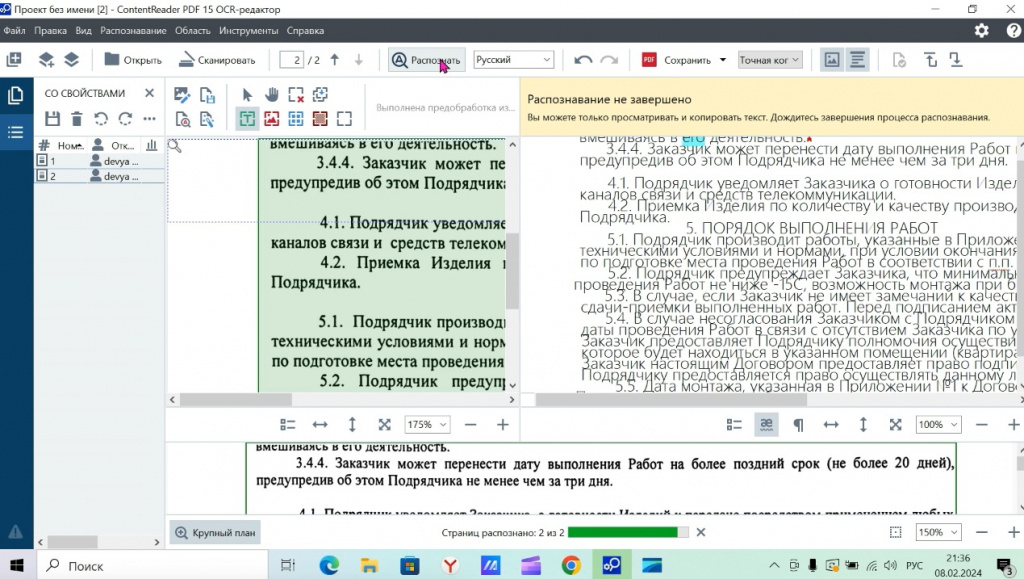Open the Инструменты menu

point(249,31)
